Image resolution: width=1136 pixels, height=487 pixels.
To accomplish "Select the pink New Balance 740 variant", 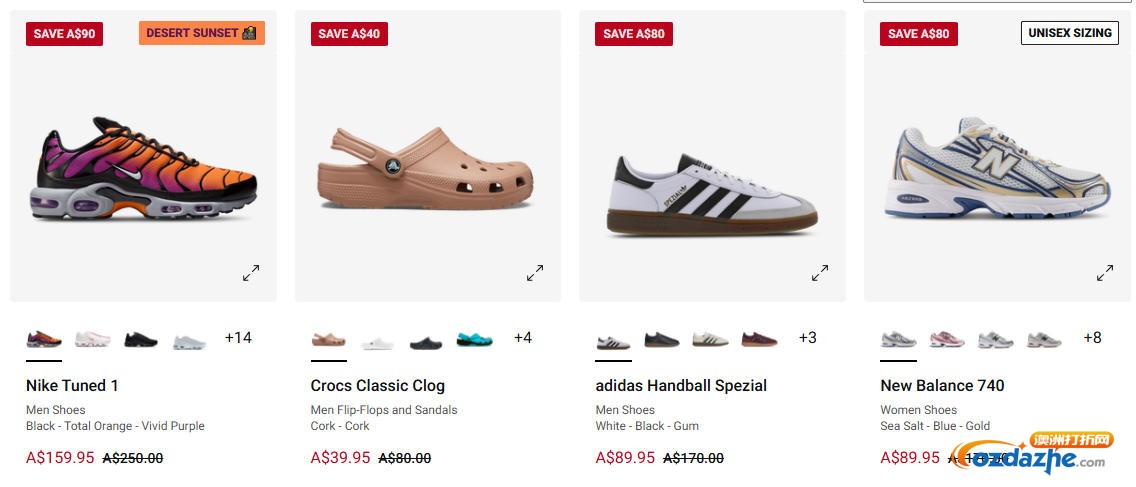I will [947, 340].
